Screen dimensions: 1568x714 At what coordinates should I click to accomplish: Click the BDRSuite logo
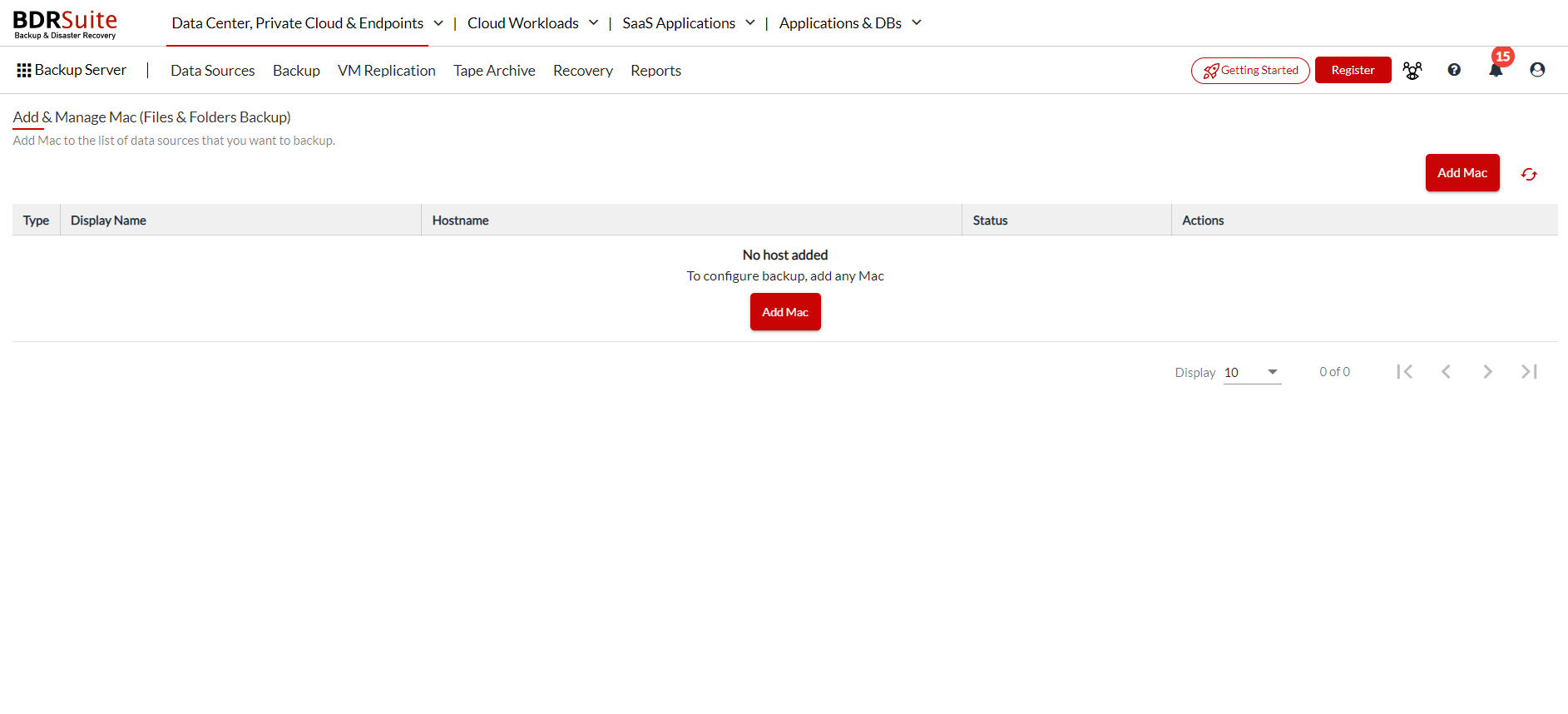point(65,24)
